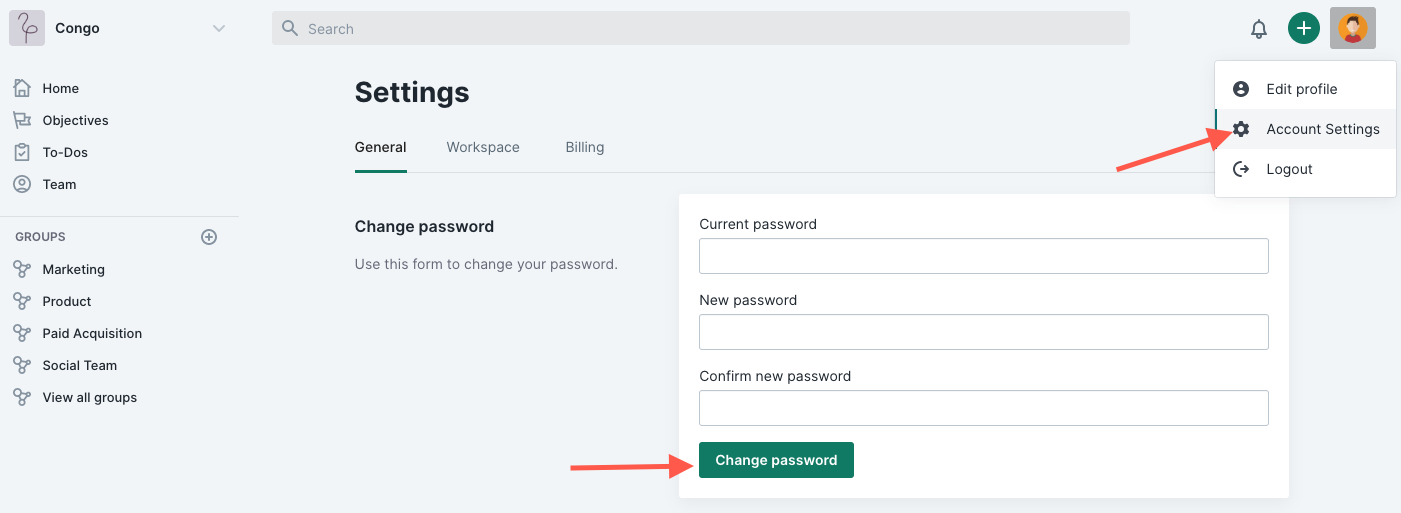Image resolution: width=1401 pixels, height=513 pixels.
Task: Open the user avatar menu
Action: click(x=1352, y=29)
